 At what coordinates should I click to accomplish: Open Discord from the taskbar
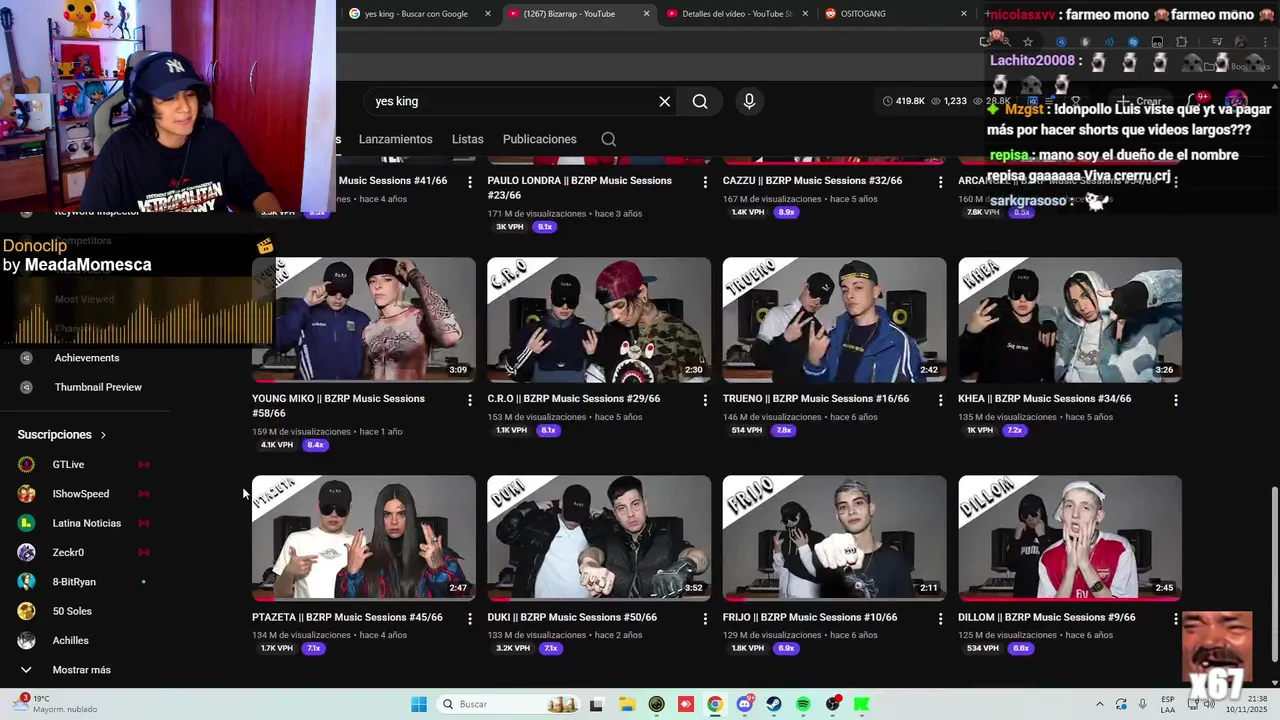744,704
